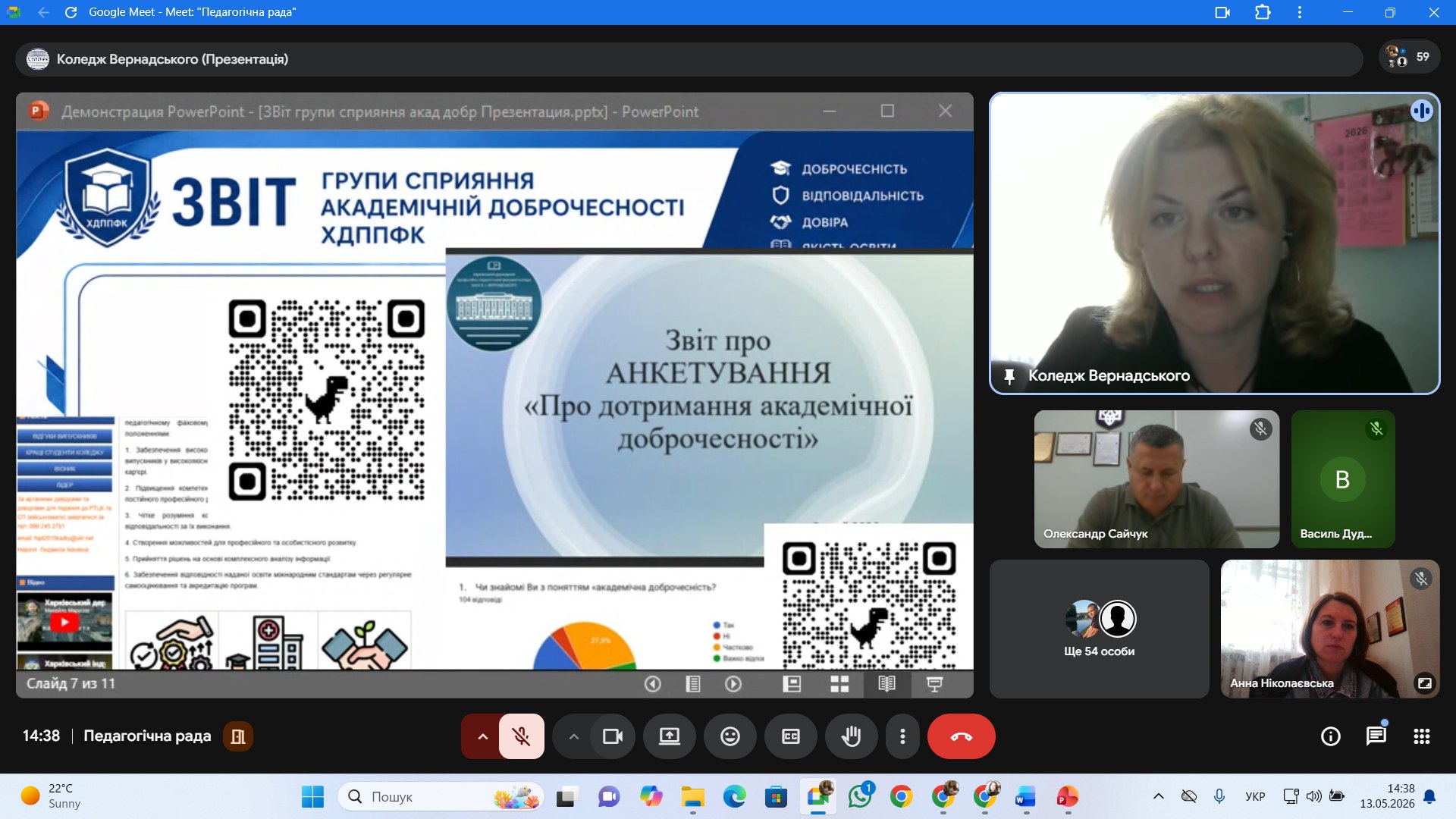Image resolution: width=1456 pixels, height=819 pixels.
Task: Turn on closed captions
Action: (791, 736)
